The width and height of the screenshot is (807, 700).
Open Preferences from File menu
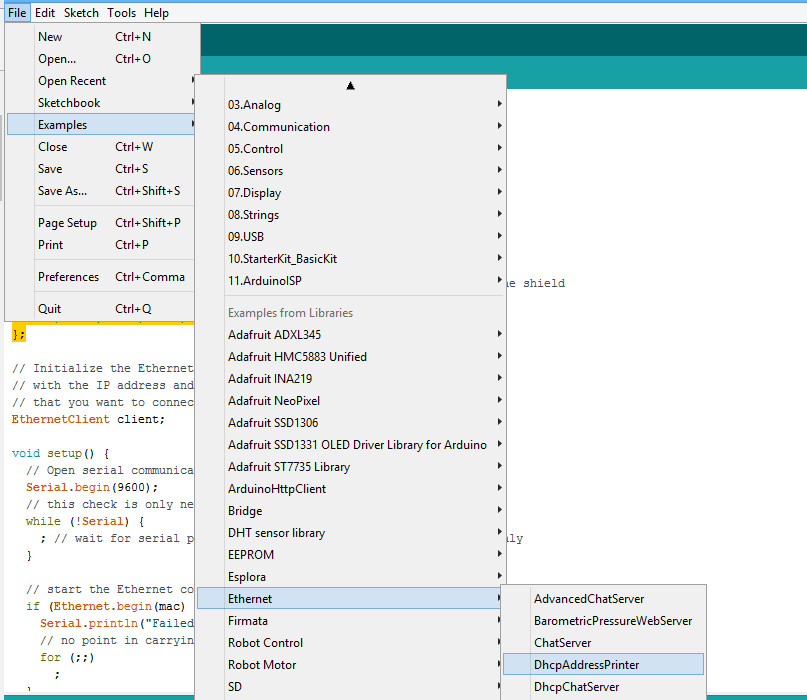pos(101,277)
